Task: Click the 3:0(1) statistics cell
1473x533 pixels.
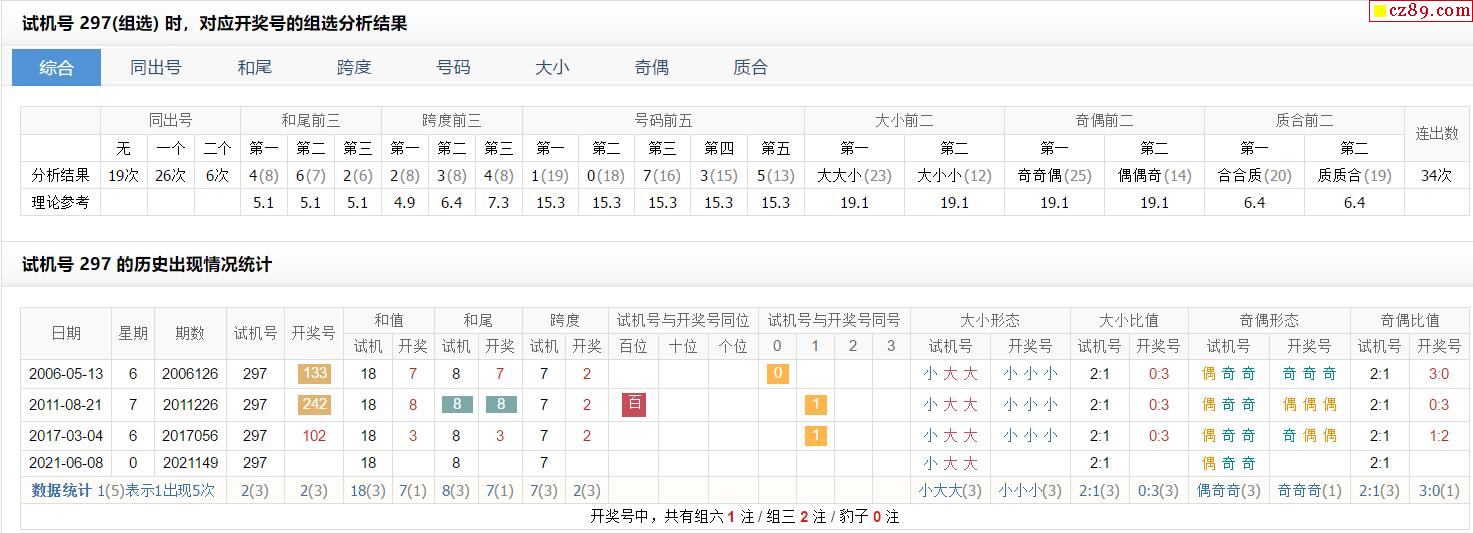Action: point(1439,491)
